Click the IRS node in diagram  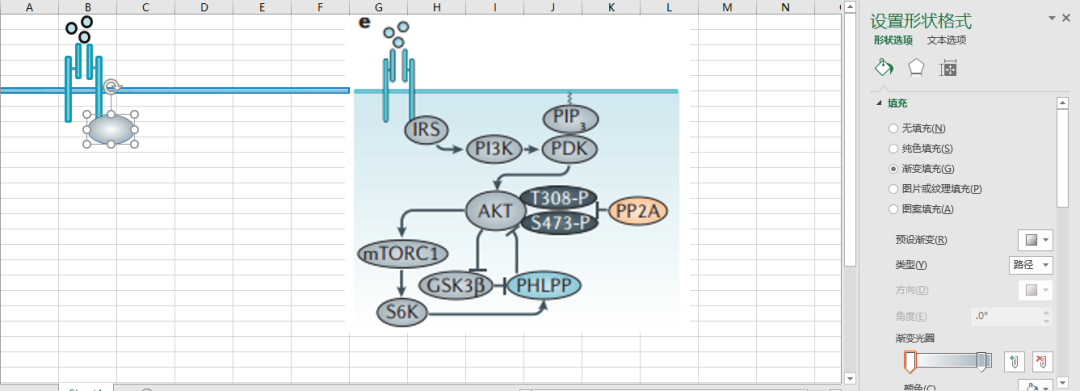point(426,129)
